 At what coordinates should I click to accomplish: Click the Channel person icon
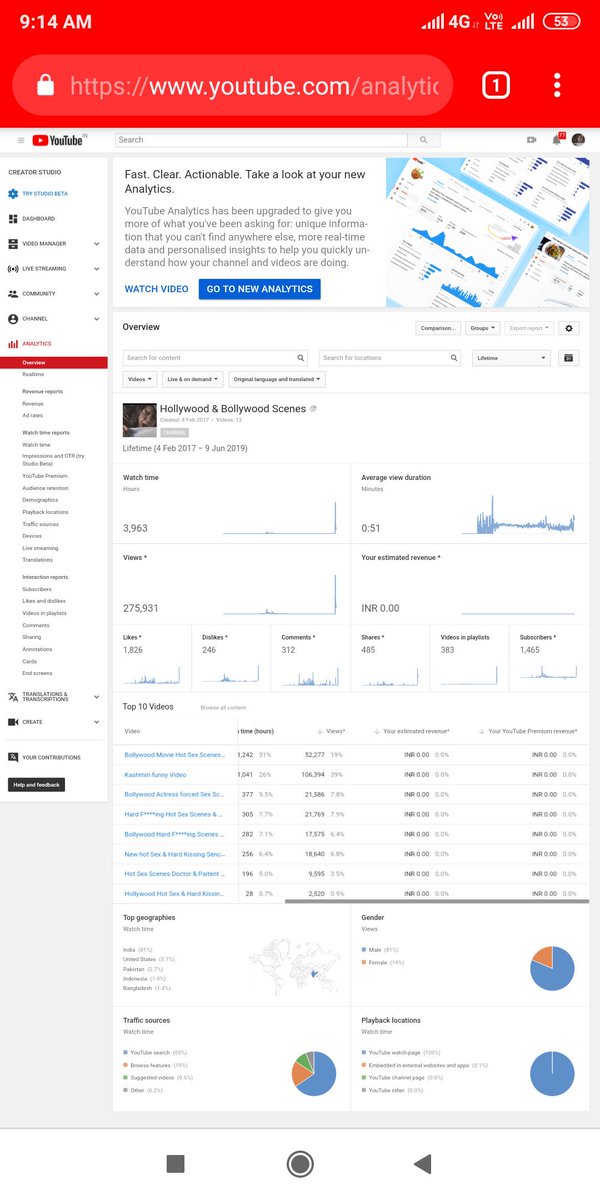click(13, 319)
